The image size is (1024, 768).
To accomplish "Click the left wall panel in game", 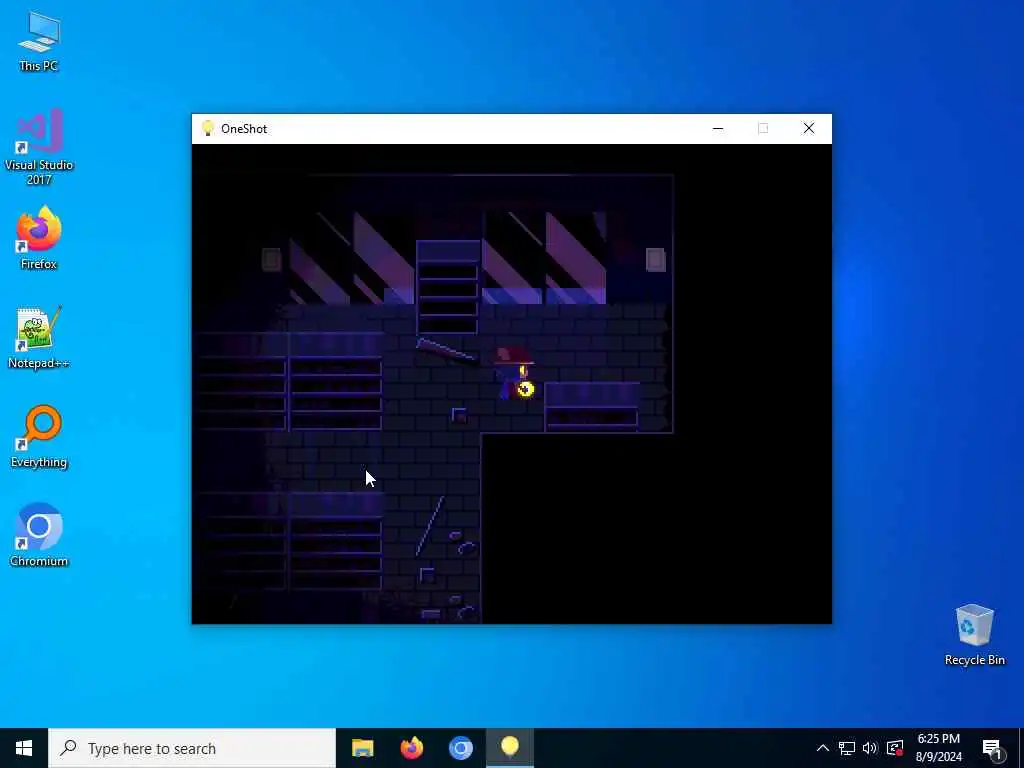I will [272, 259].
